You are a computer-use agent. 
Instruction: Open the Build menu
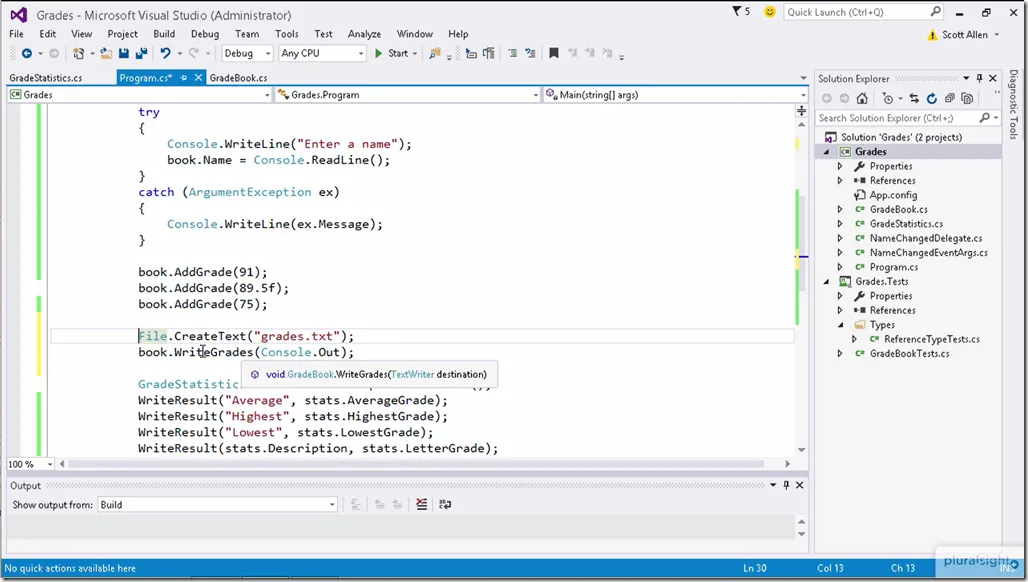point(164,34)
